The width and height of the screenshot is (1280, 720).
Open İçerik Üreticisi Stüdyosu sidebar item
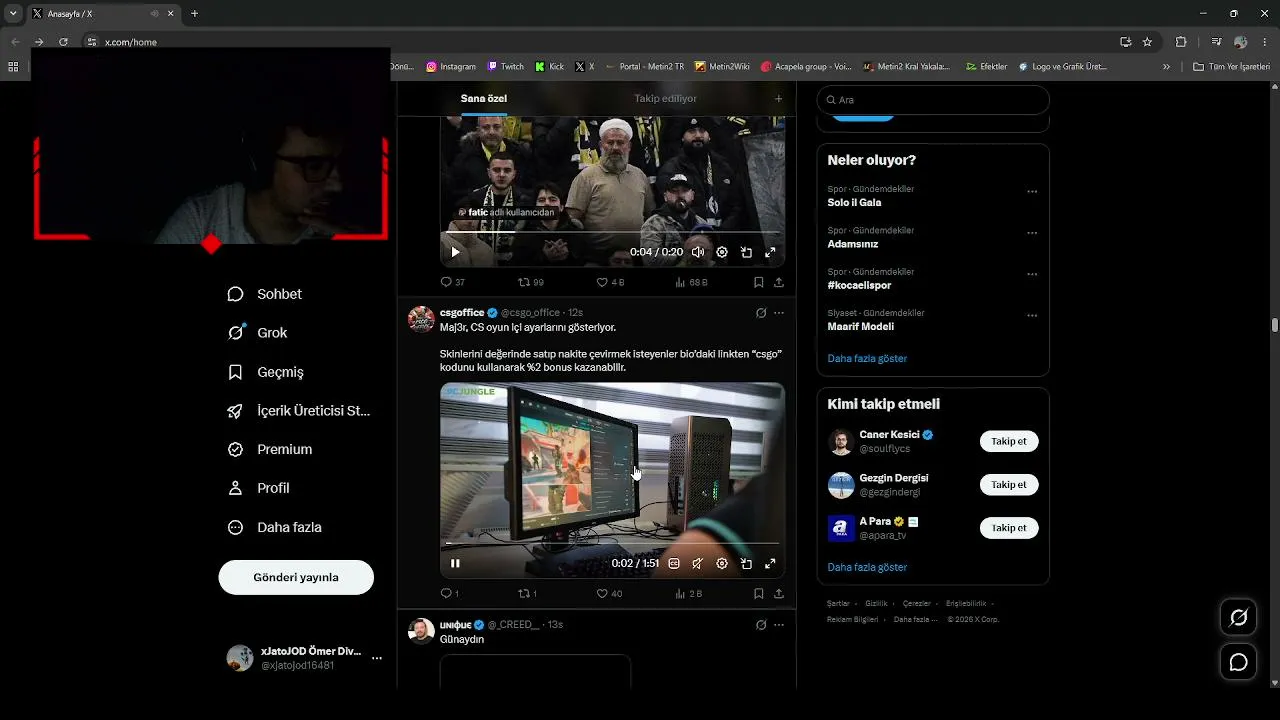[x=299, y=411]
